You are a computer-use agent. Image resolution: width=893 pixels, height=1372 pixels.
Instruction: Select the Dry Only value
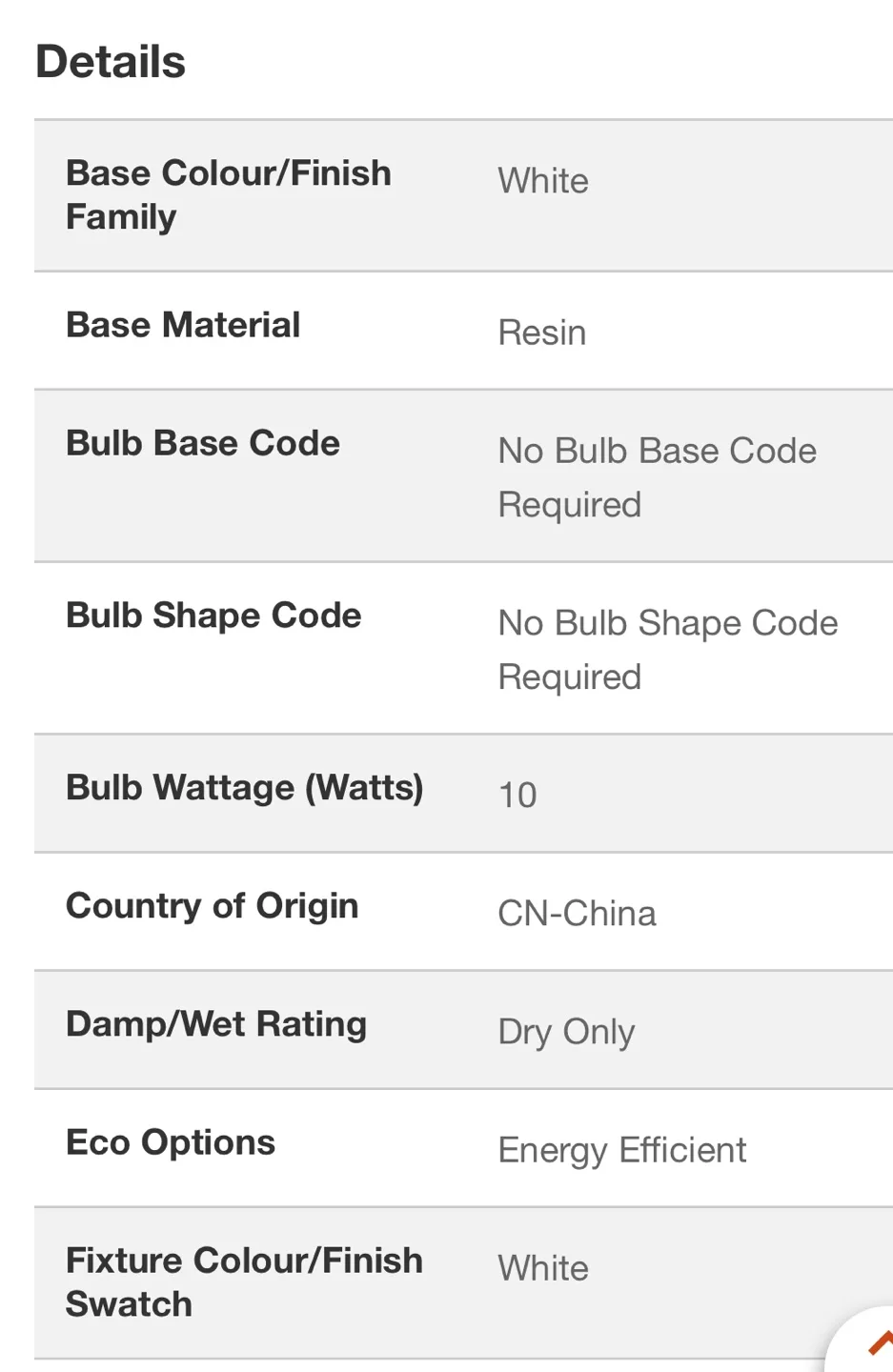[x=566, y=1032]
